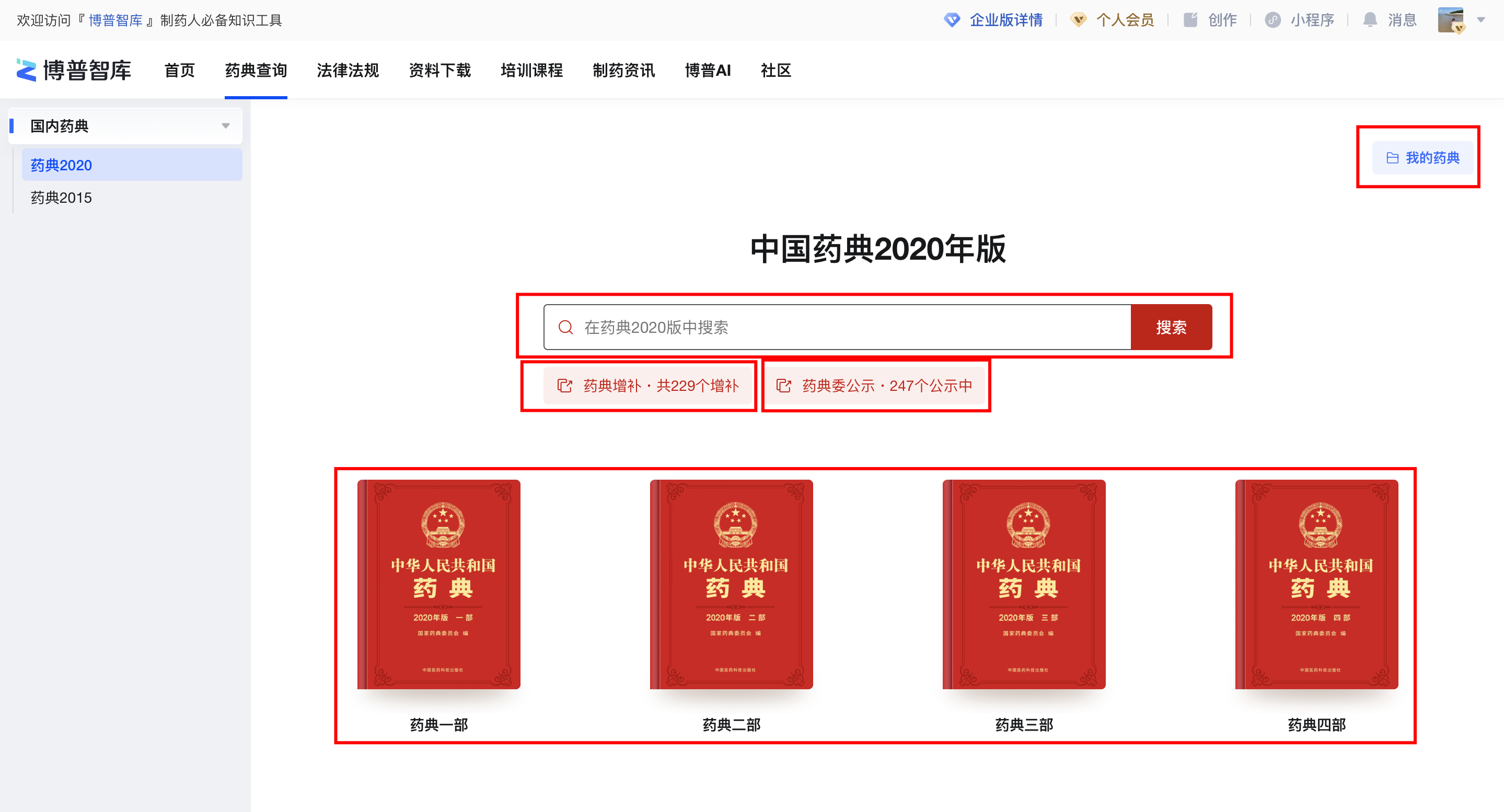Expand the account dropdown arrow beside the avatar
This screenshot has height=812, width=1504.
tap(1481, 20)
